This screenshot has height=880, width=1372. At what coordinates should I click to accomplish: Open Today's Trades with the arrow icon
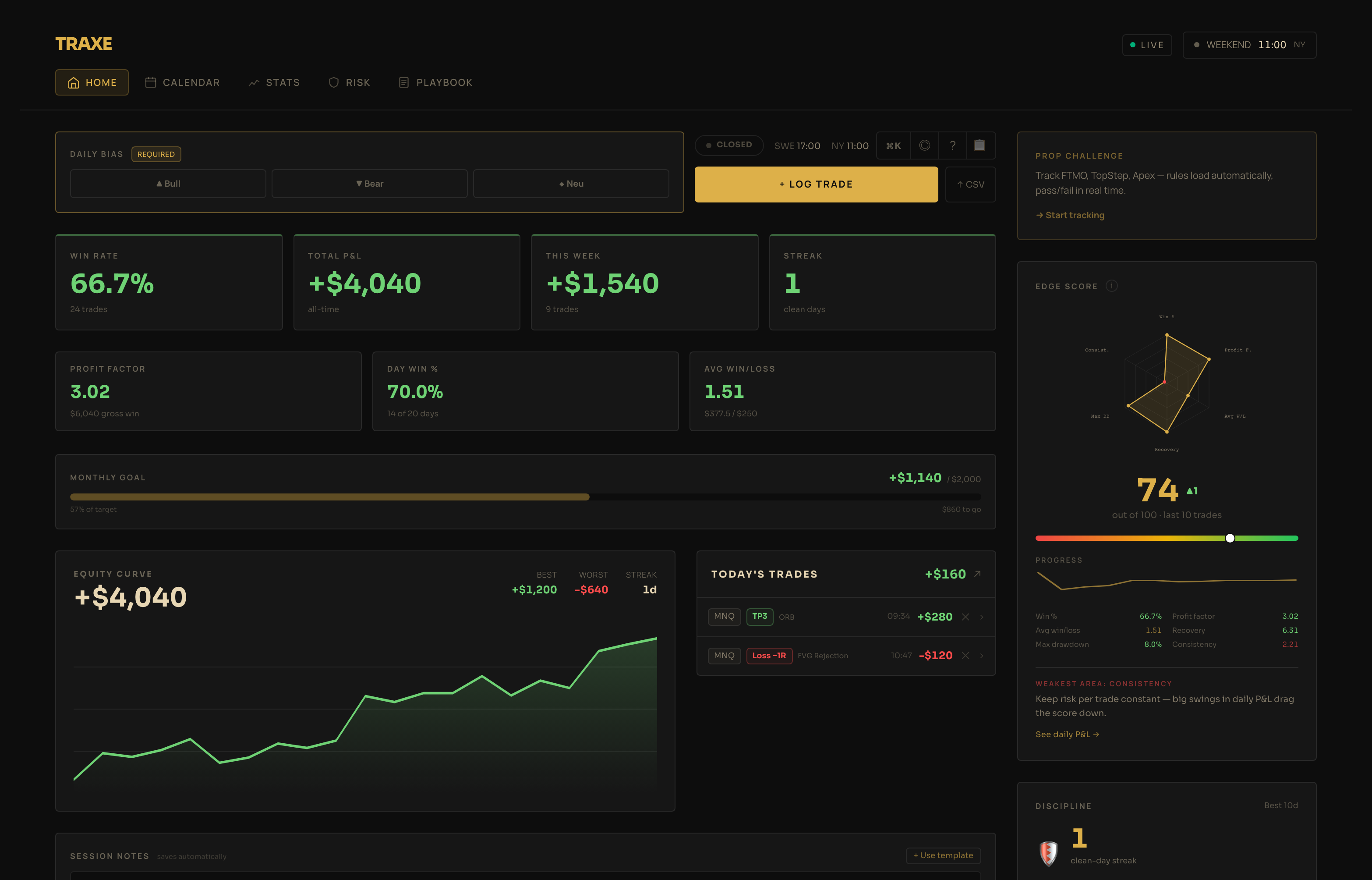pyautogui.click(x=977, y=574)
